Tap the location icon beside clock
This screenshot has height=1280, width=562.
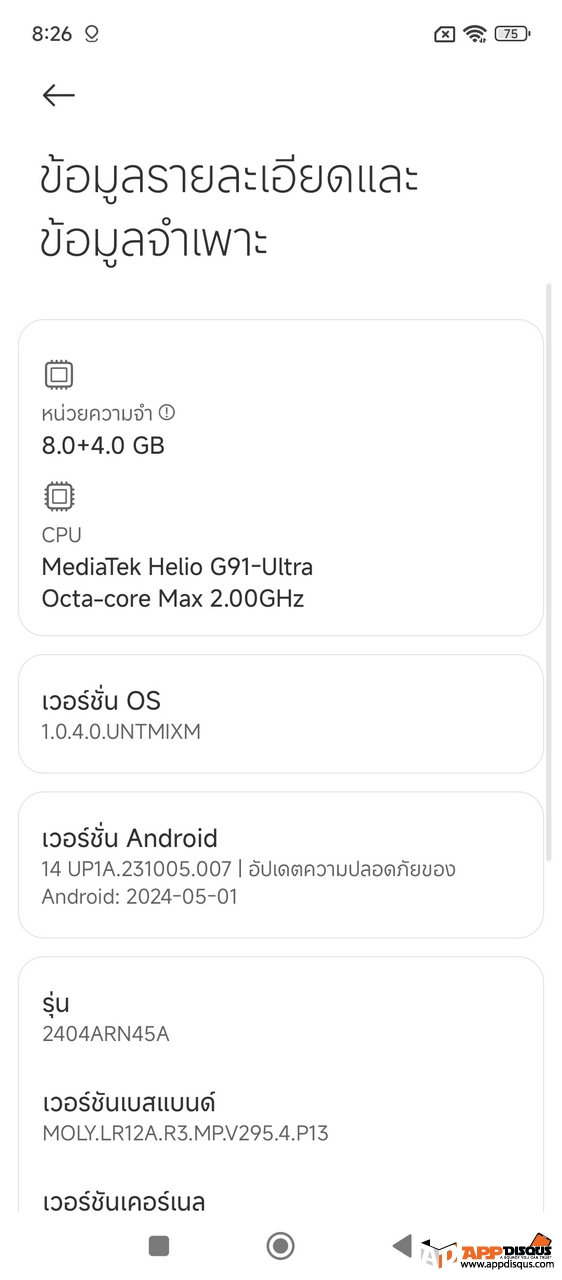(x=92, y=34)
